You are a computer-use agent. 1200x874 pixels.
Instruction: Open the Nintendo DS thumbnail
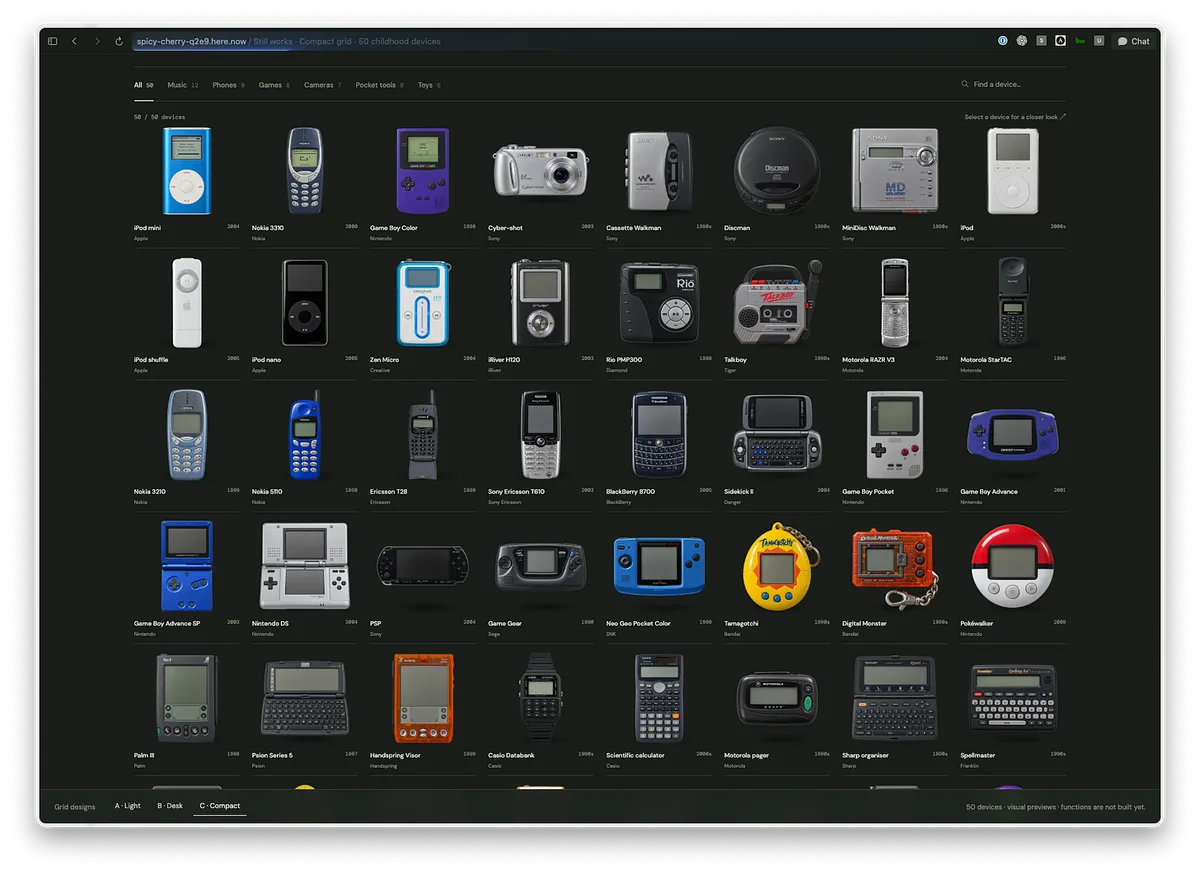point(305,566)
